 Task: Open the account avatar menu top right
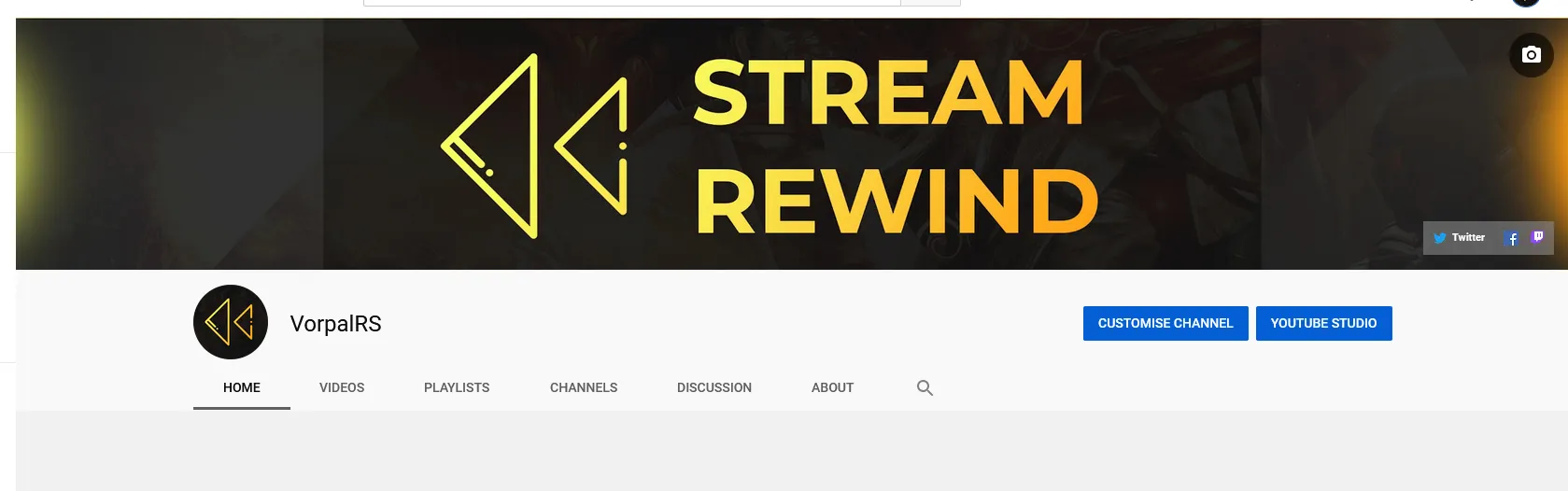pos(1525,3)
